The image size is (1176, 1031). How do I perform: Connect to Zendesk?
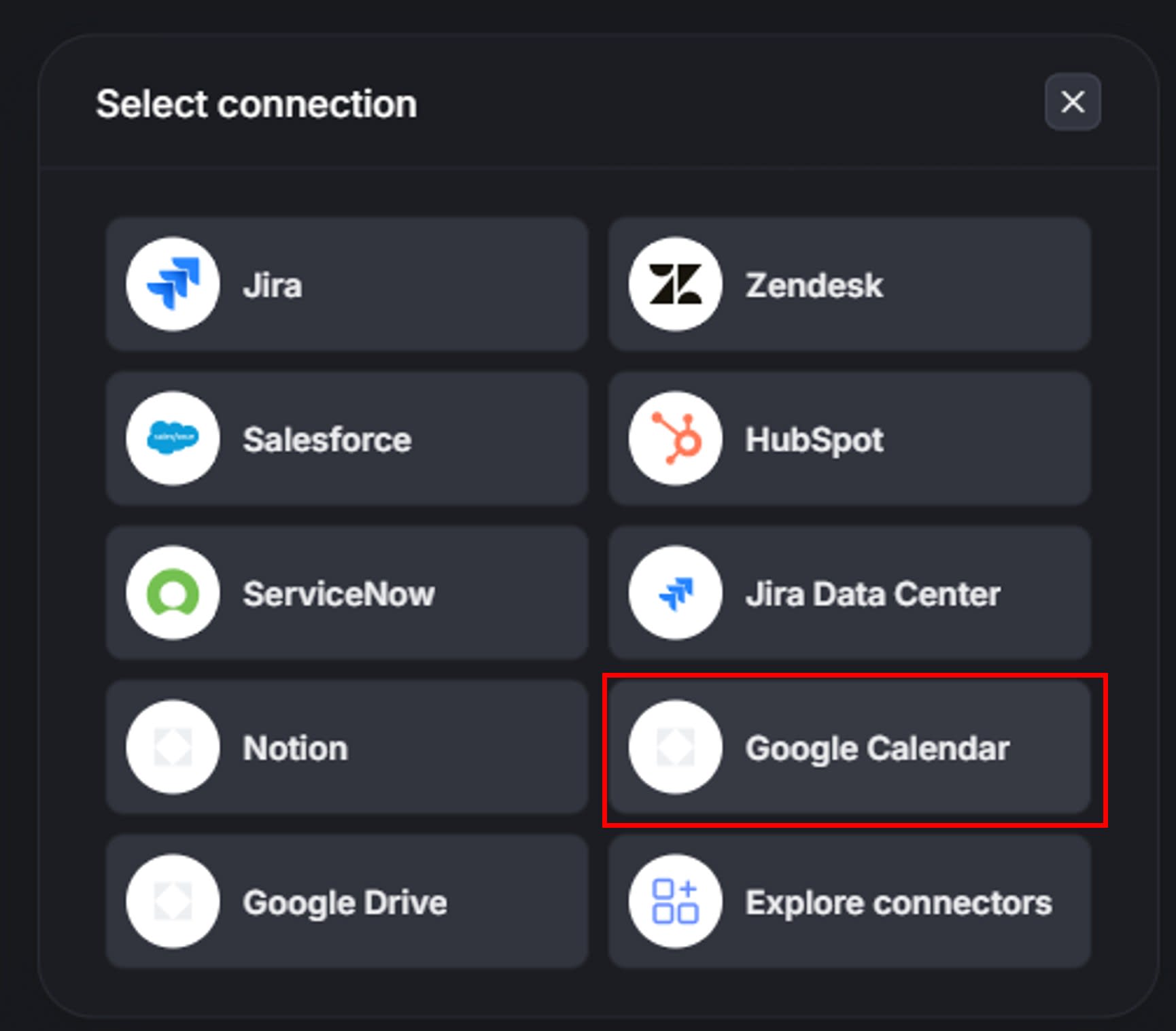[x=848, y=285]
